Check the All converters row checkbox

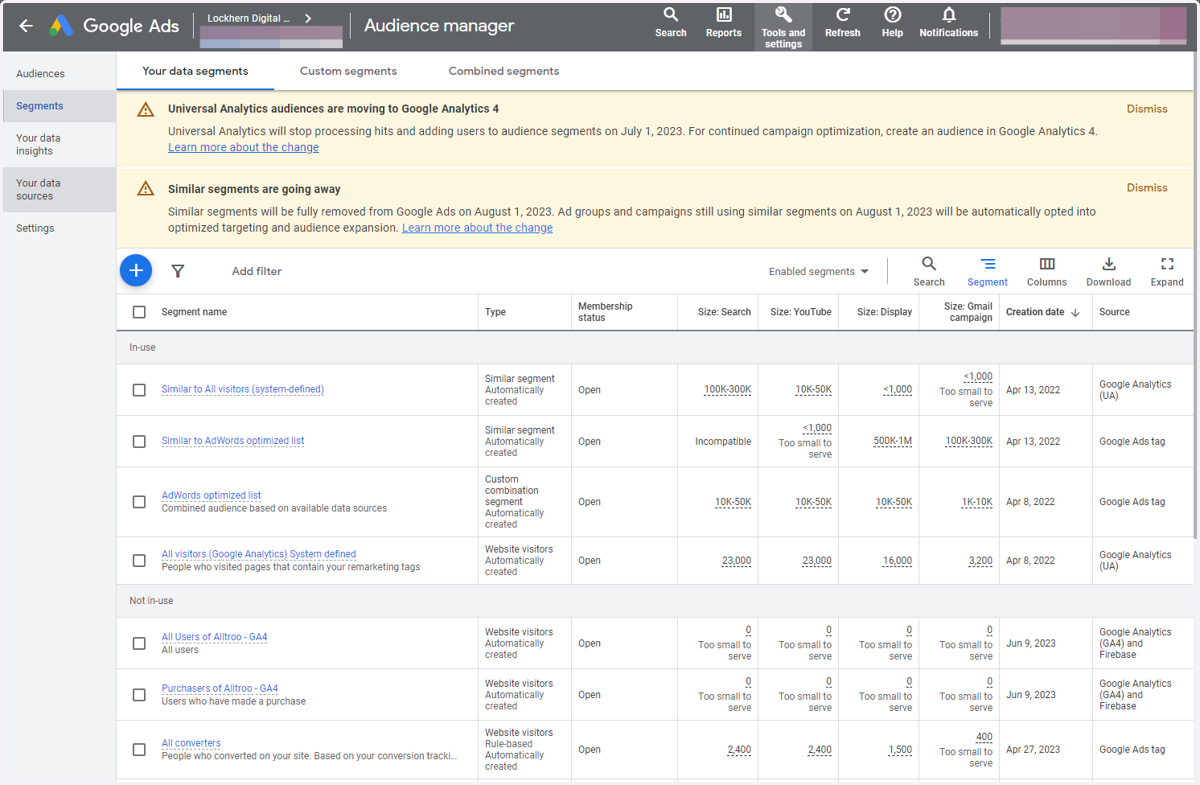coord(139,750)
